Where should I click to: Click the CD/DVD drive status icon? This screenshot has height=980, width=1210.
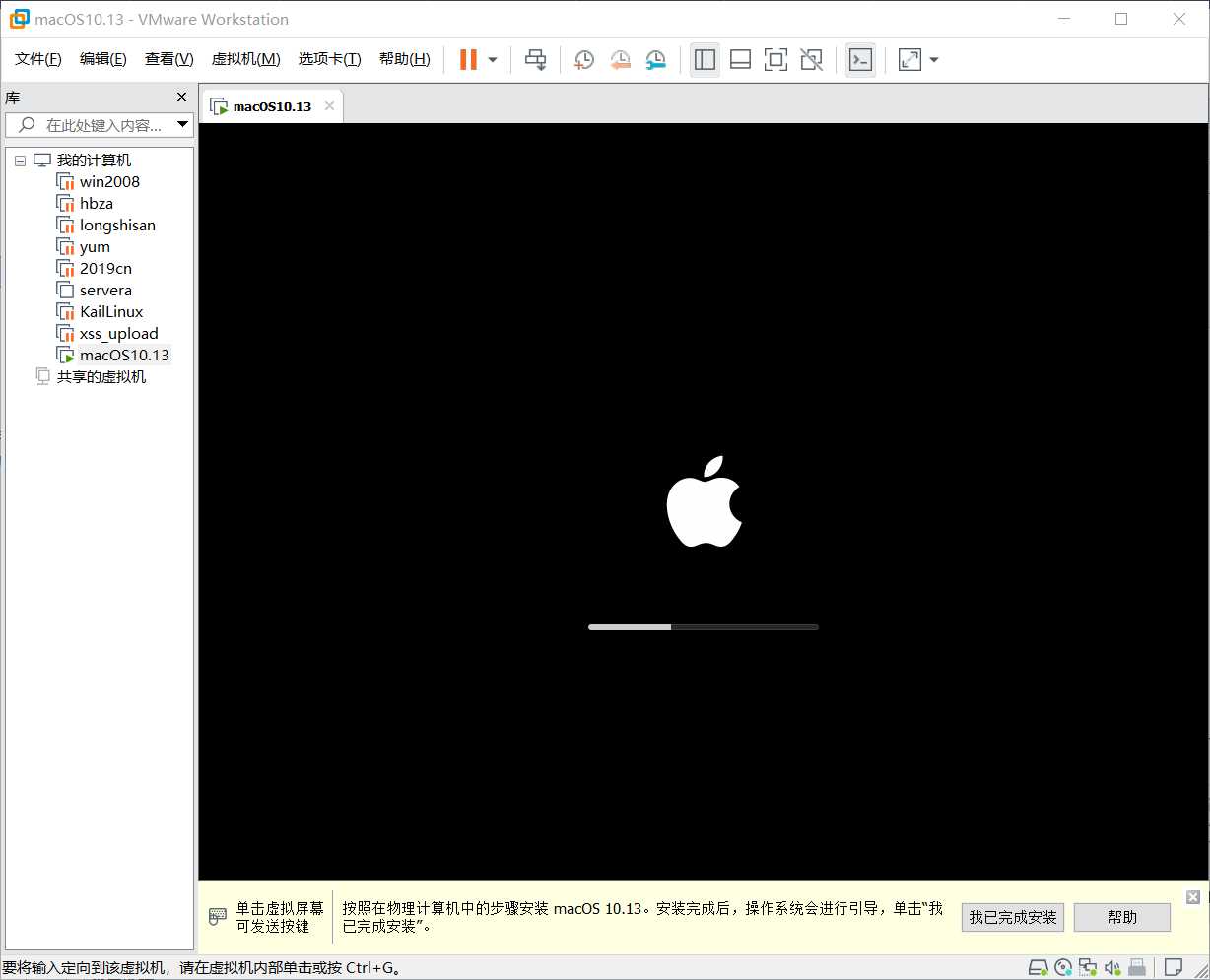pos(1063,967)
